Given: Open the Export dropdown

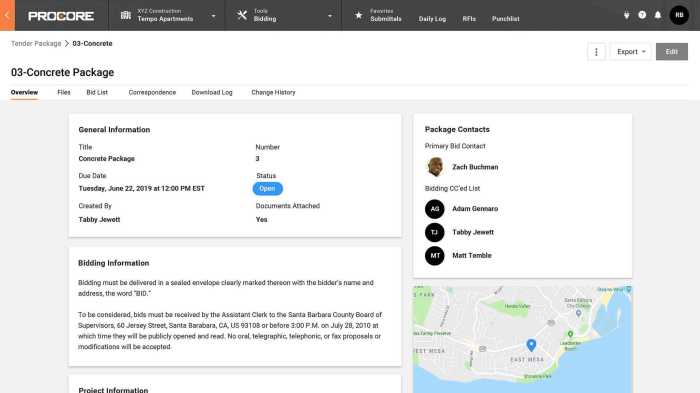Looking at the screenshot, I should (x=631, y=52).
